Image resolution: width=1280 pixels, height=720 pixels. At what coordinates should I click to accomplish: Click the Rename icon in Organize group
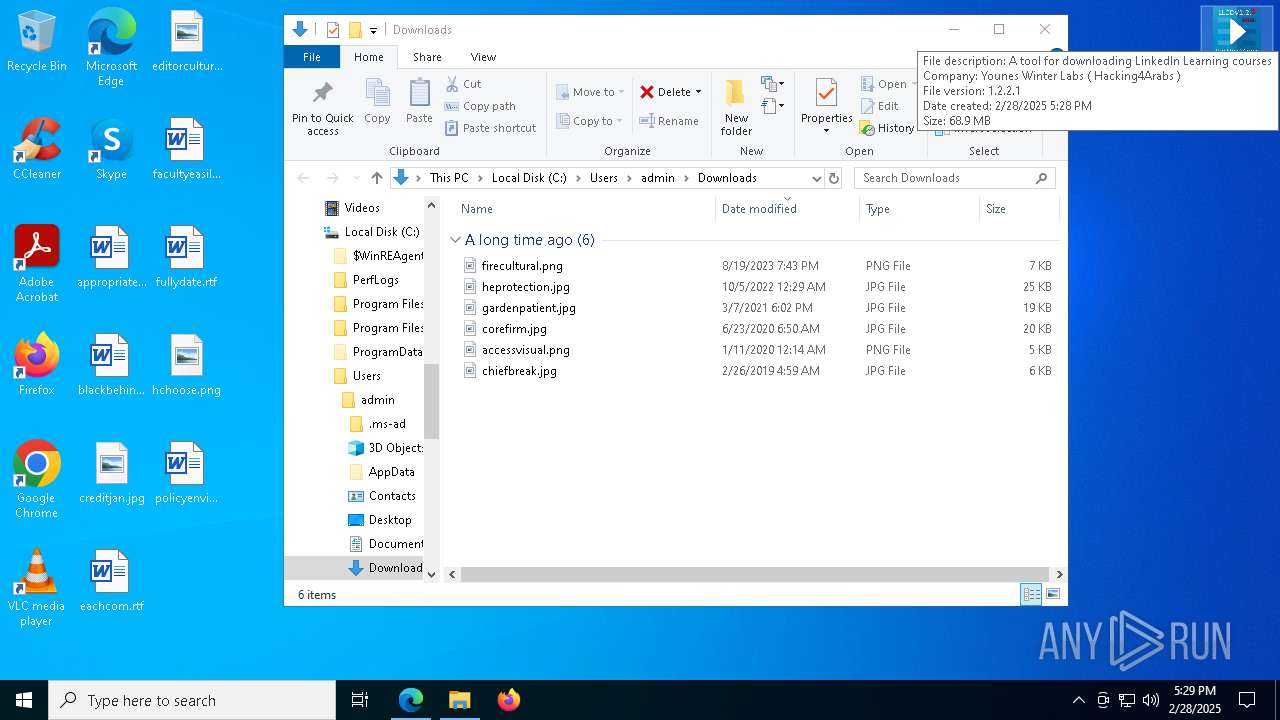click(x=647, y=121)
